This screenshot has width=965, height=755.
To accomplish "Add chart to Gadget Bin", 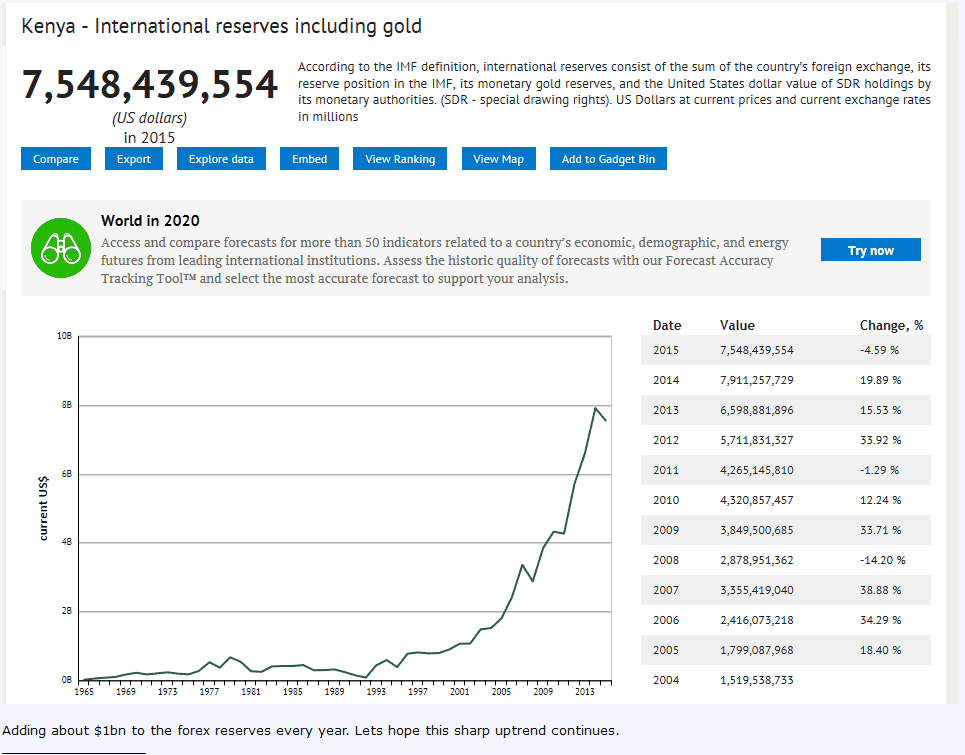I will click(x=608, y=159).
